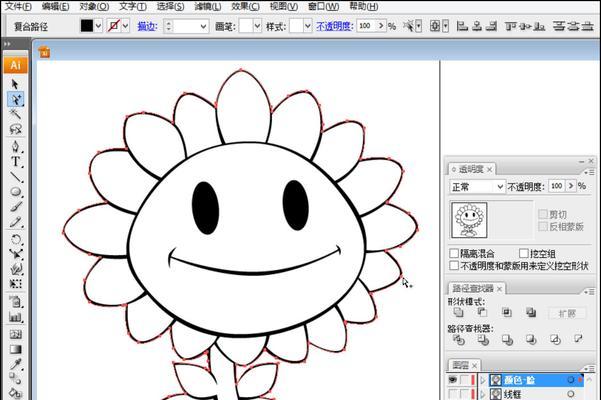Check 不透明度和蒙版用来定义挖空形状 option

(454, 266)
